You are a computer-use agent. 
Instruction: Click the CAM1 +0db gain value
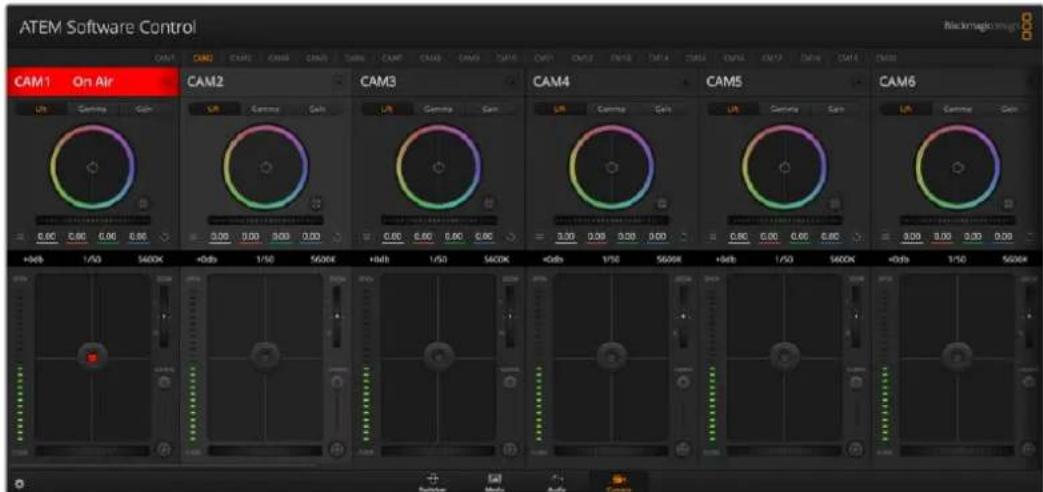pyautogui.click(x=35, y=260)
